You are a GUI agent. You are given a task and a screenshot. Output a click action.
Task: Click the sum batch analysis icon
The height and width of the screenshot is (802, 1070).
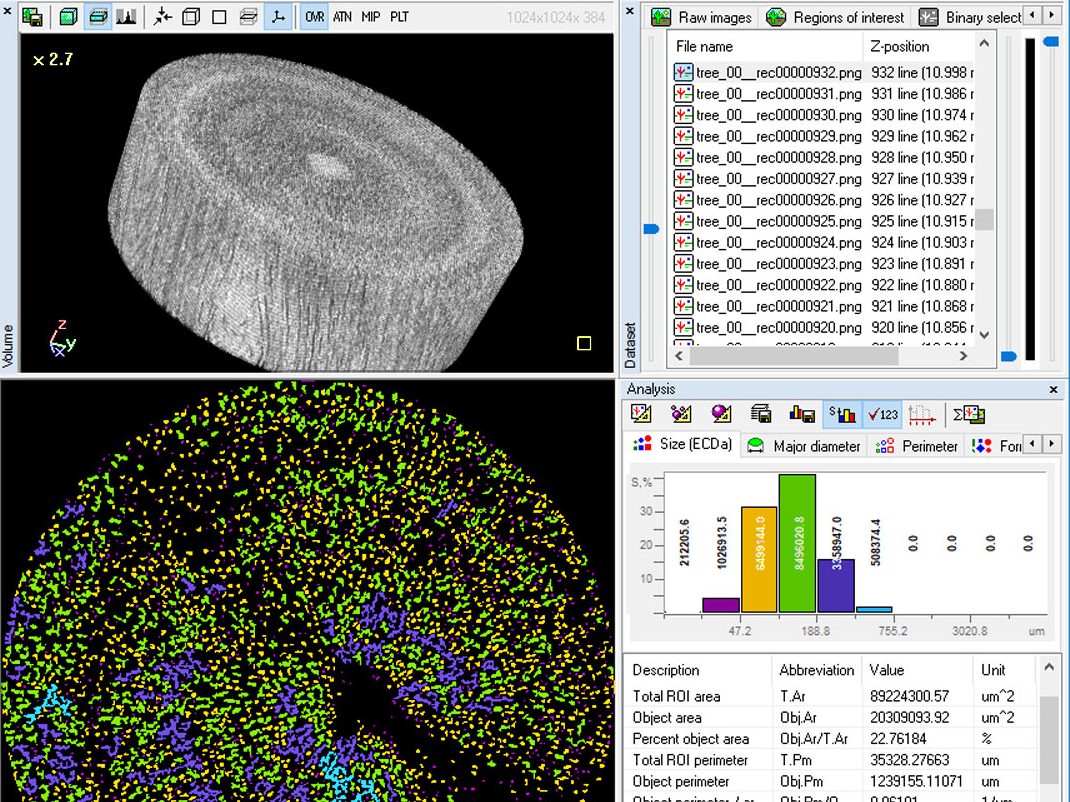(969, 413)
